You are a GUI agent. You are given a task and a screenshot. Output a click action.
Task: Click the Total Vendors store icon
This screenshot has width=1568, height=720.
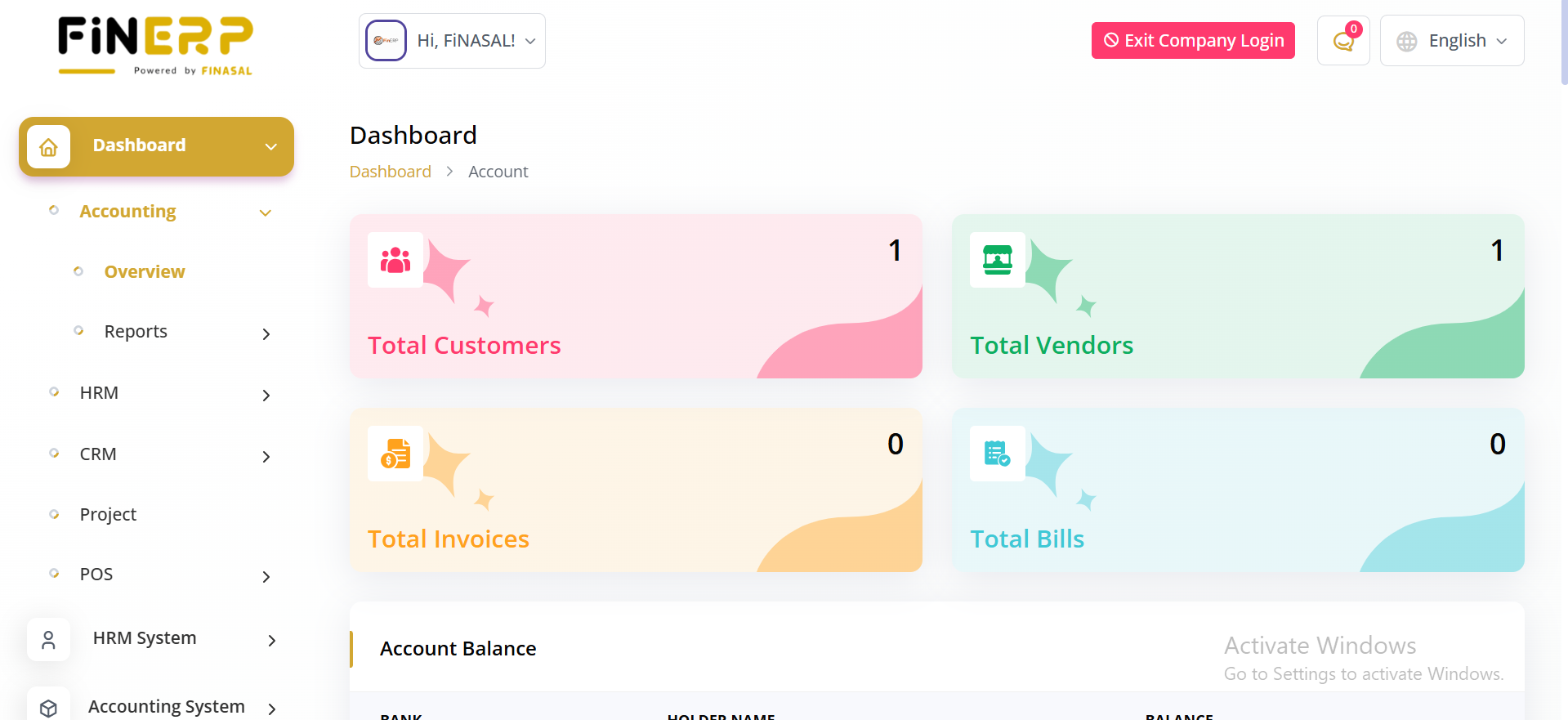[998, 260]
